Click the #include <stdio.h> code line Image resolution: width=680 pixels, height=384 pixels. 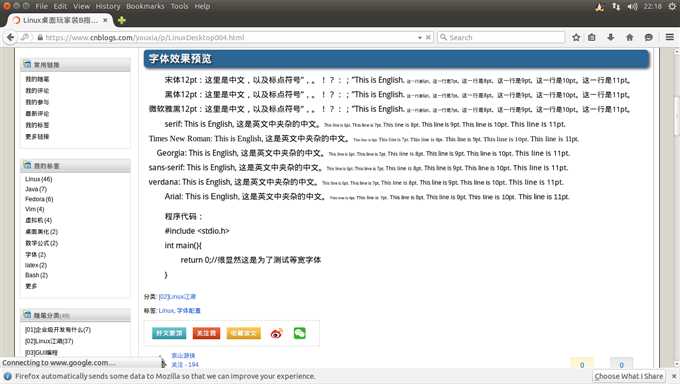tap(197, 231)
